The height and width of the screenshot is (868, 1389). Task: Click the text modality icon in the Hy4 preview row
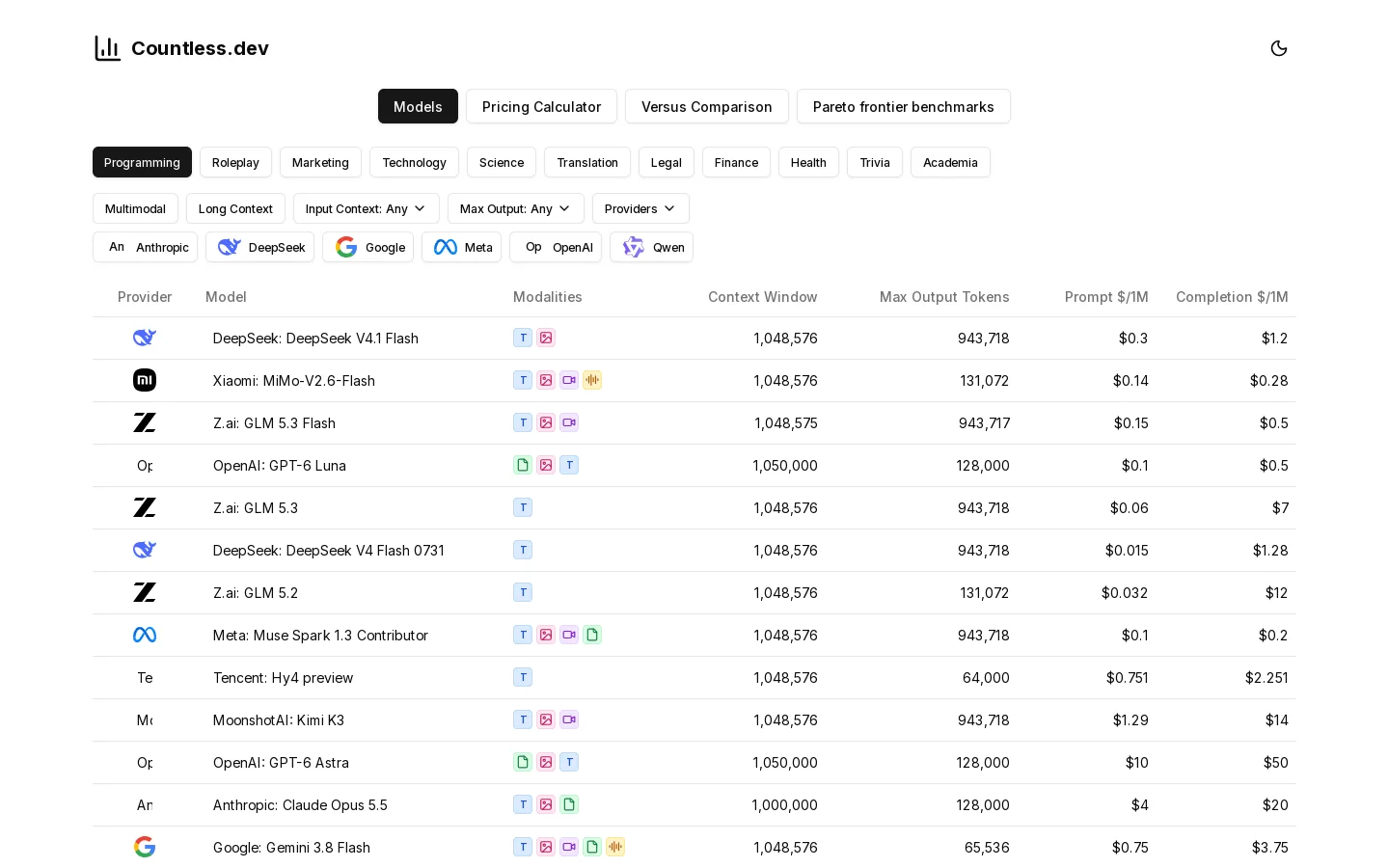click(523, 677)
